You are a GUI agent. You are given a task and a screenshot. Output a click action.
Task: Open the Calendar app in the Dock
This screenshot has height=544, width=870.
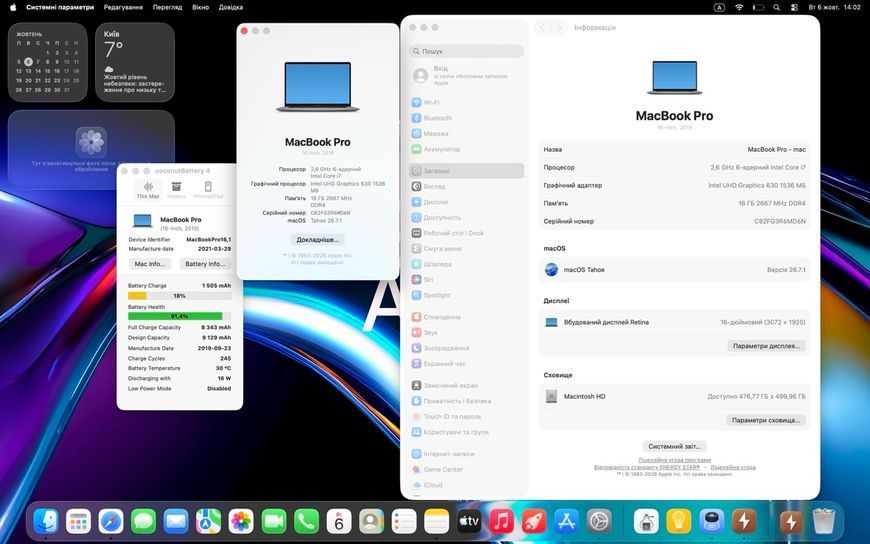pyautogui.click(x=338, y=522)
